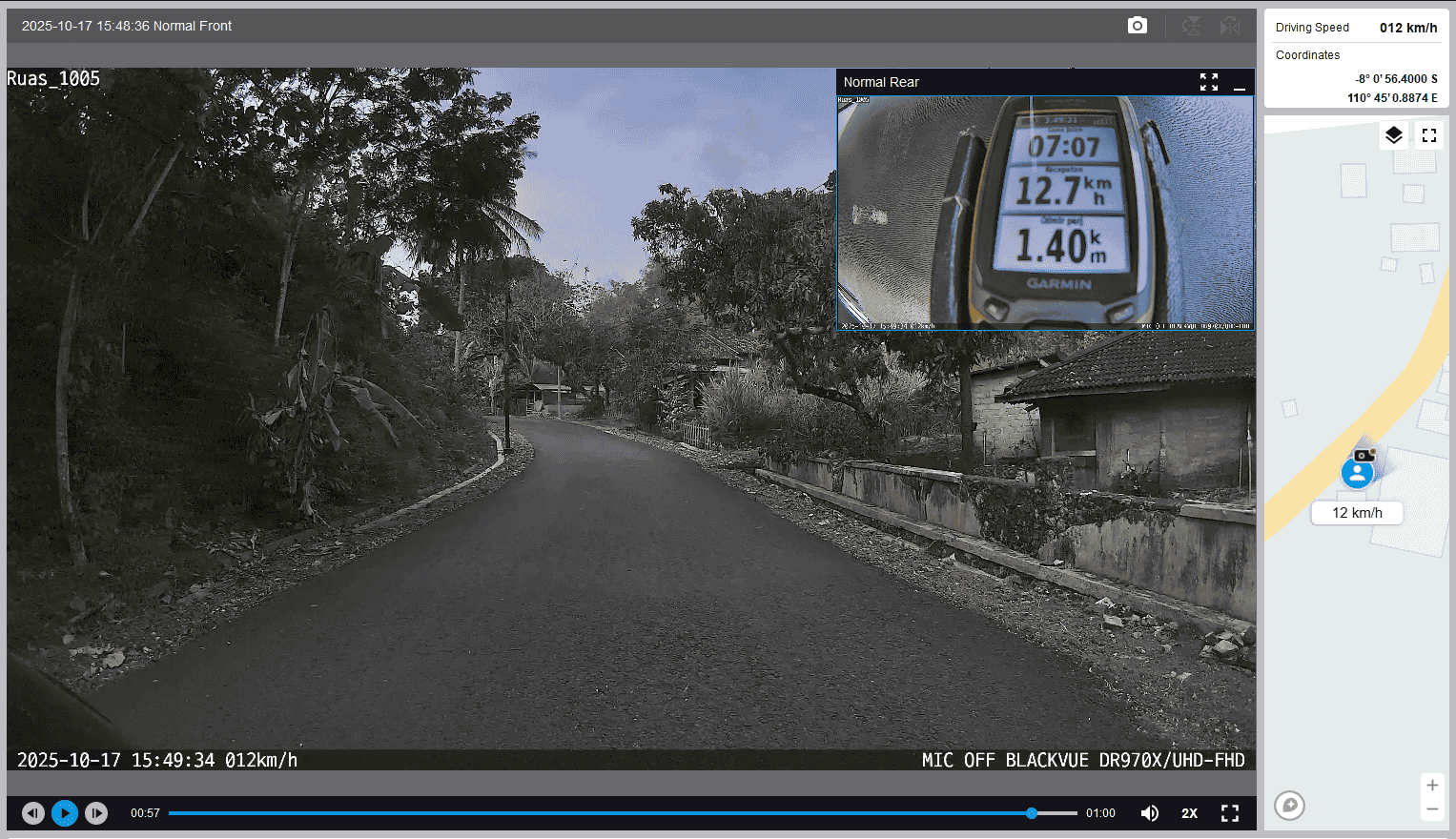Zoom out on the map
Image resolution: width=1456 pixels, height=839 pixels.
coord(1431,809)
